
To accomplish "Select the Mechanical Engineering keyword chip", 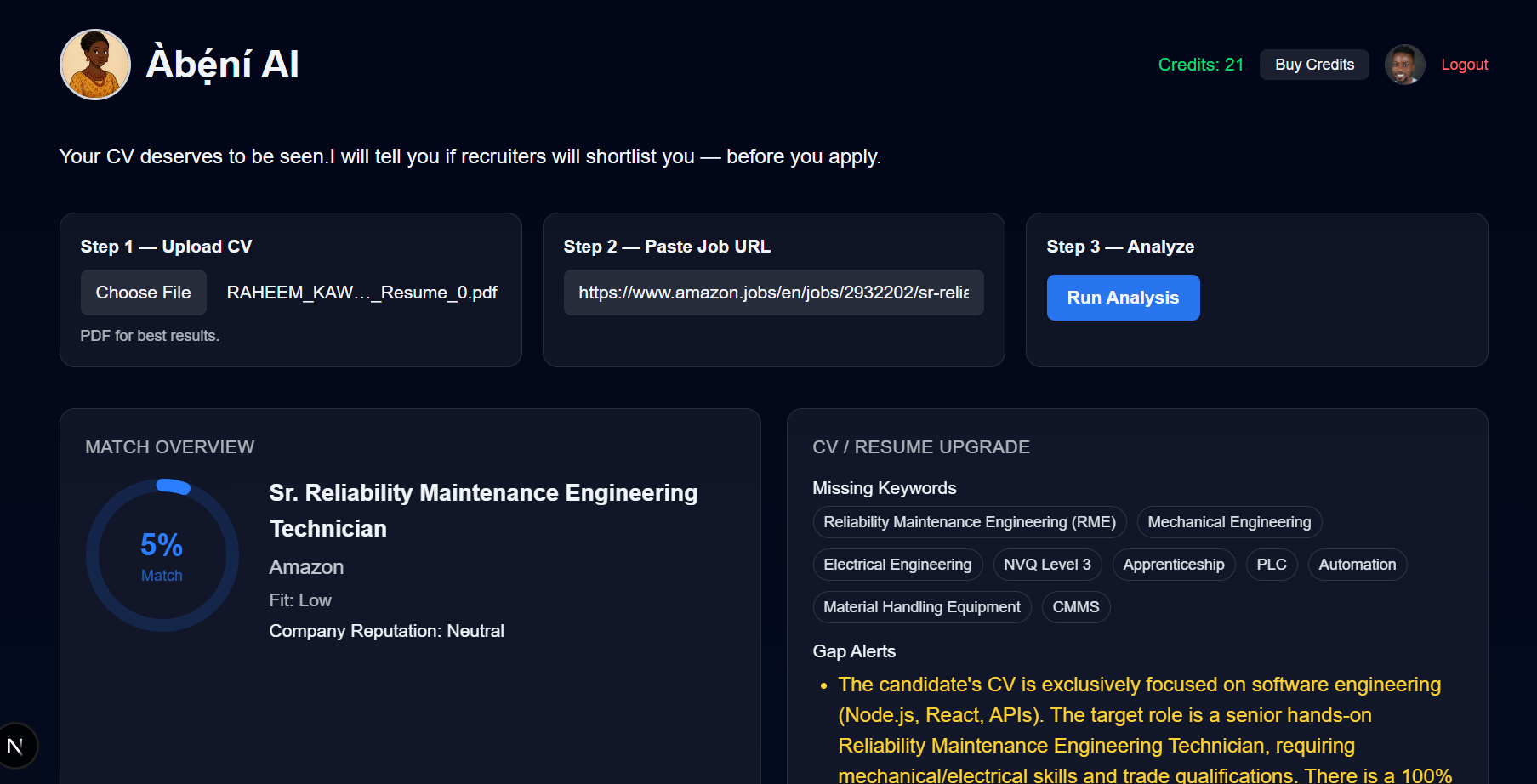I will click(x=1229, y=522).
